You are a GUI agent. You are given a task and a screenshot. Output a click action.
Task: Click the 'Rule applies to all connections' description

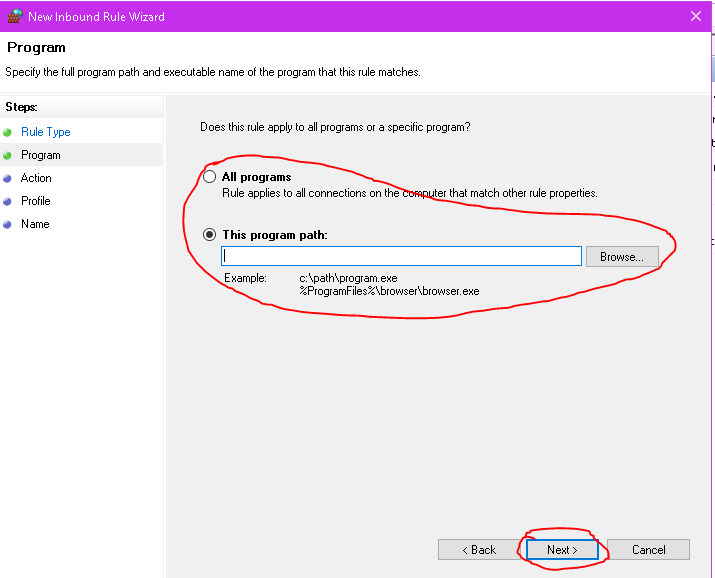pos(409,193)
